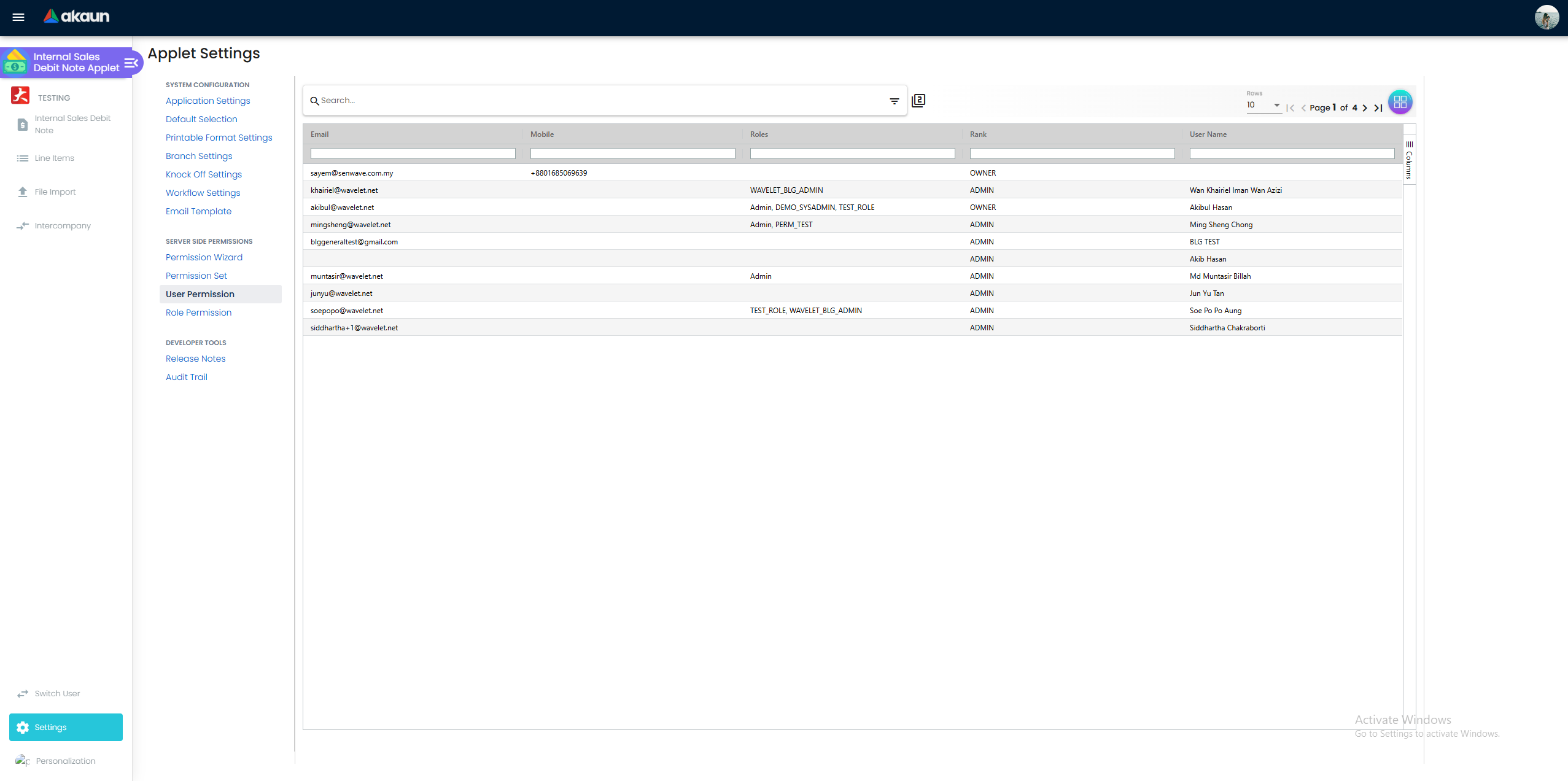Click the TESTING company logo icon
Screen dimensions: 1568x781
click(x=20, y=96)
